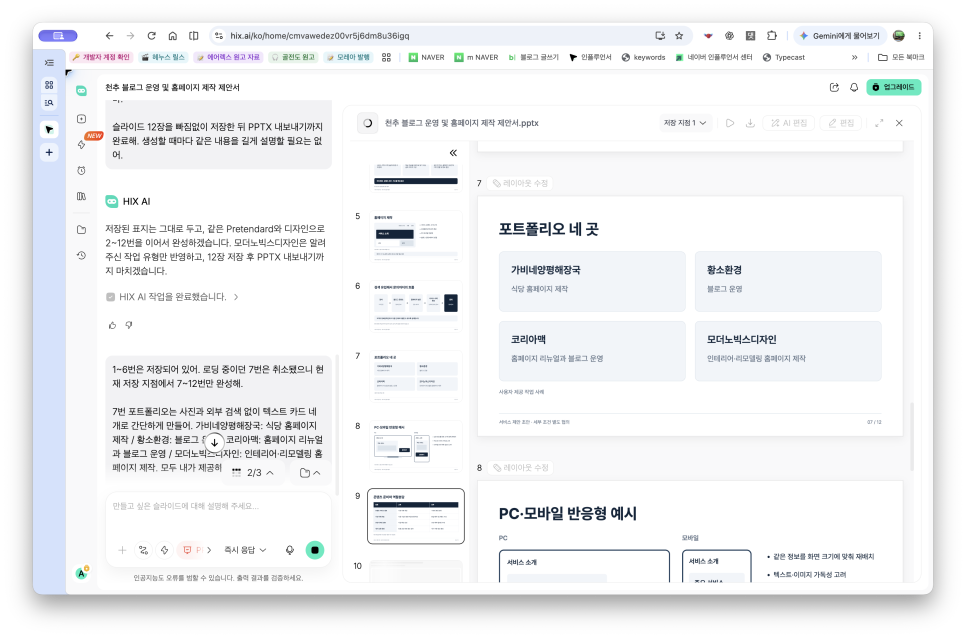The width and height of the screenshot is (966, 638).
Task: Select slide 5 thumbnail
Action: point(416,236)
